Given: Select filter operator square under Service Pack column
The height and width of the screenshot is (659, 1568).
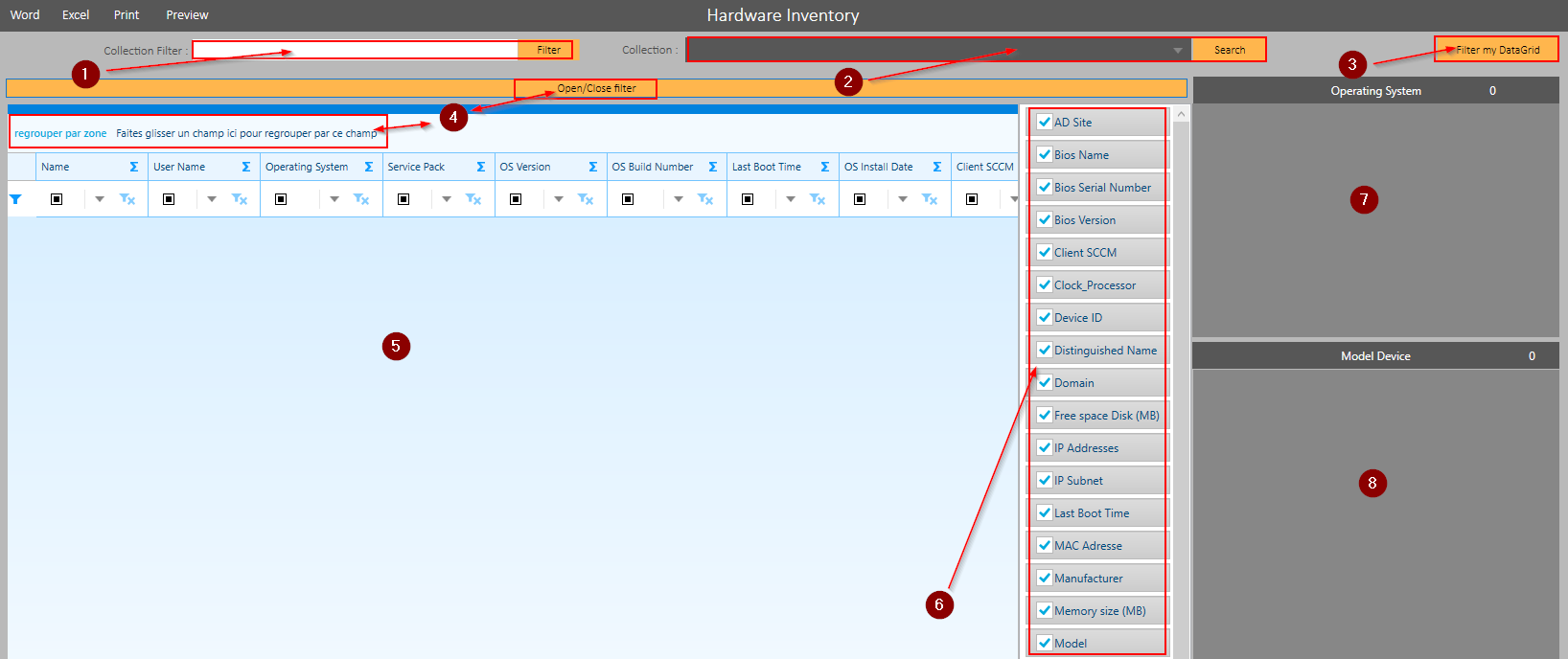Looking at the screenshot, I should [404, 199].
